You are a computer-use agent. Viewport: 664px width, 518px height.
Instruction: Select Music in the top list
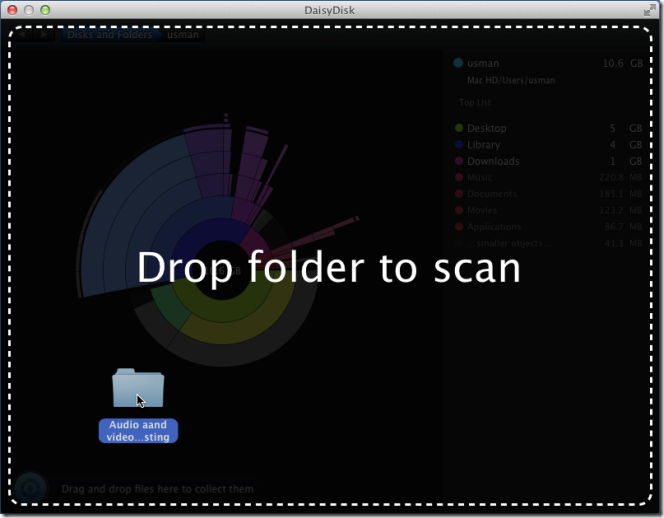click(x=548, y=177)
